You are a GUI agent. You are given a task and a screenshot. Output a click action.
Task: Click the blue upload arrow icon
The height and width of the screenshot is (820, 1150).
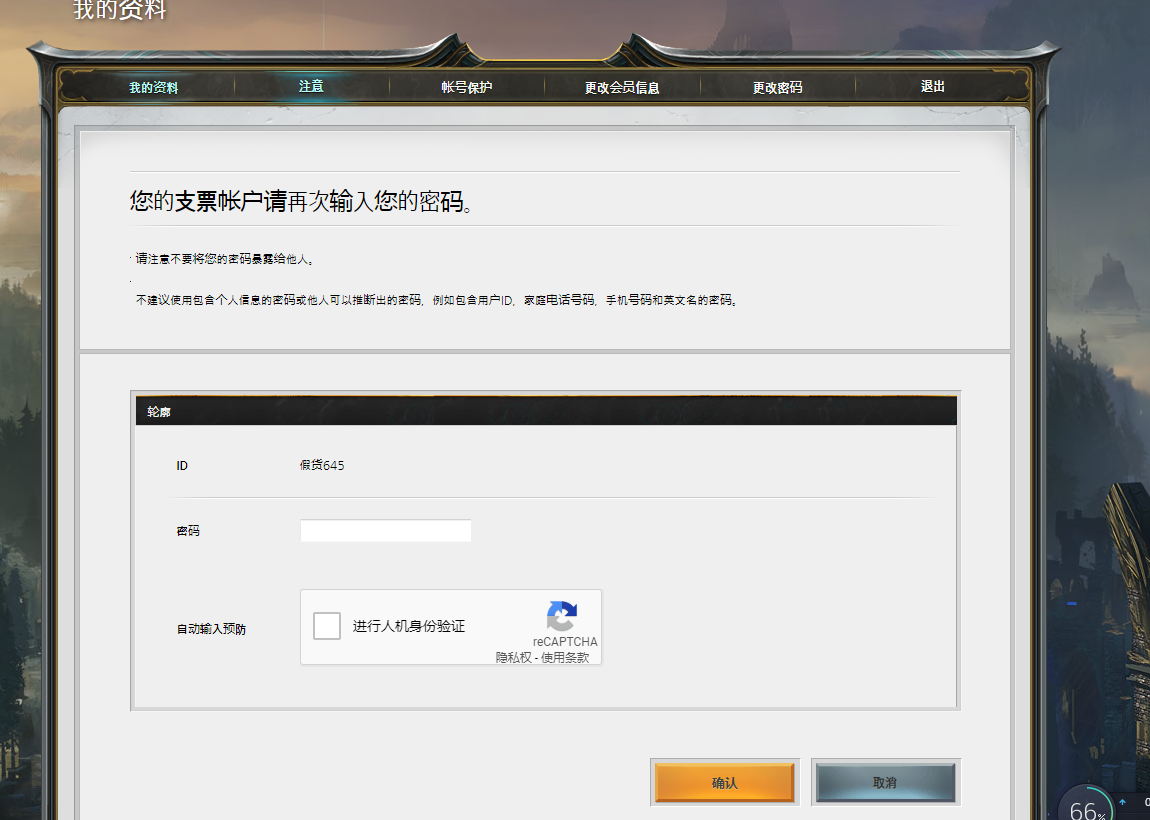click(x=1122, y=802)
